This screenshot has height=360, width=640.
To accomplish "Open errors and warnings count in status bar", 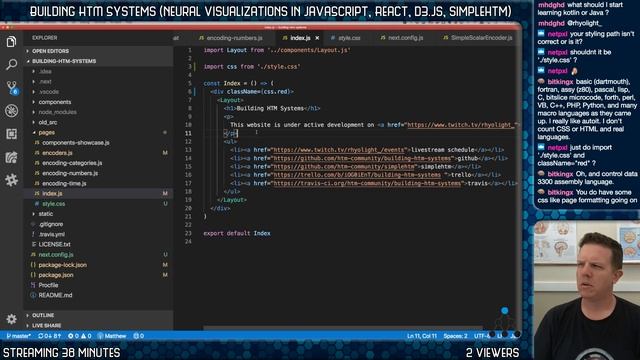I will pos(80,336).
